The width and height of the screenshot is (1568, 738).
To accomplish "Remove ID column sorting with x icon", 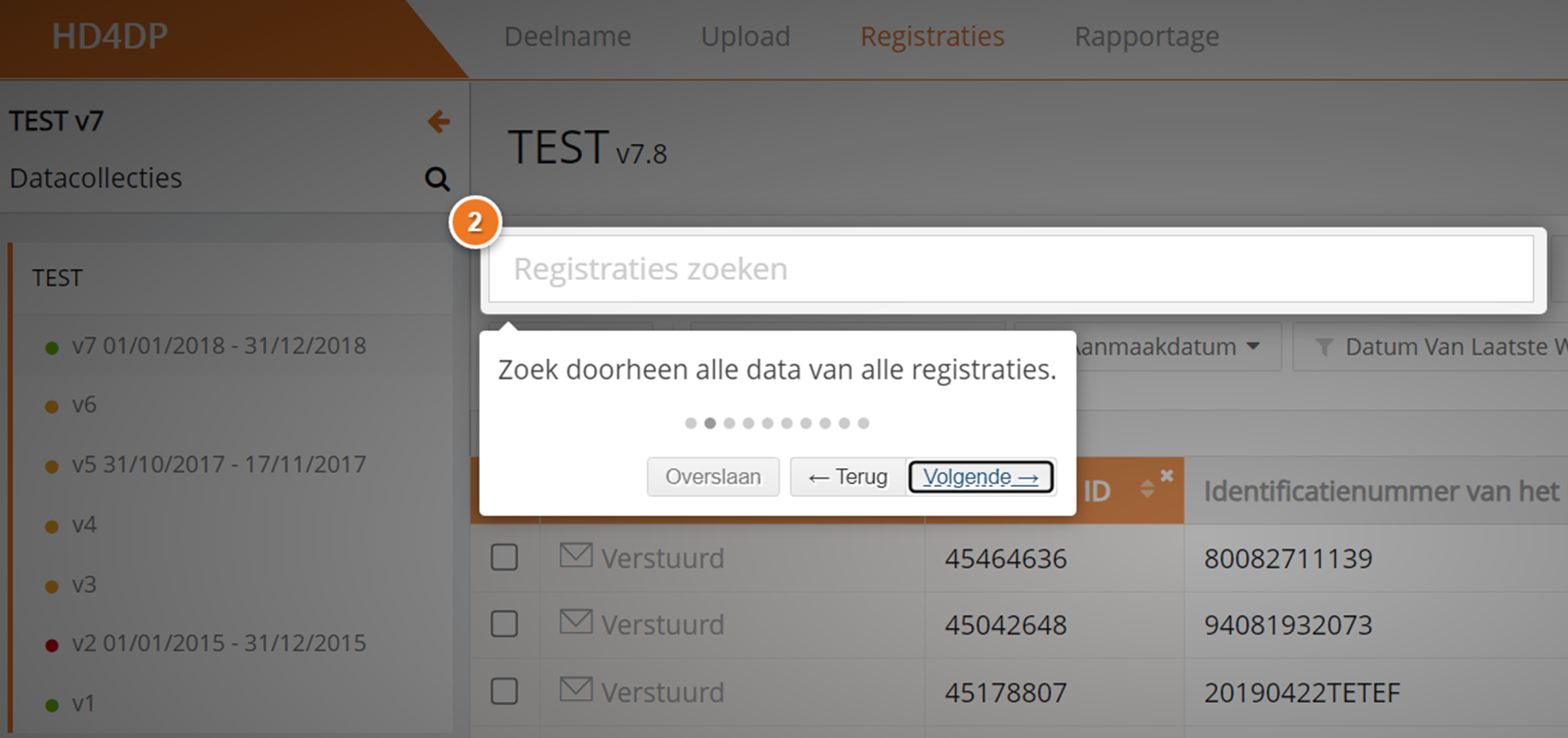I will click(x=1167, y=476).
